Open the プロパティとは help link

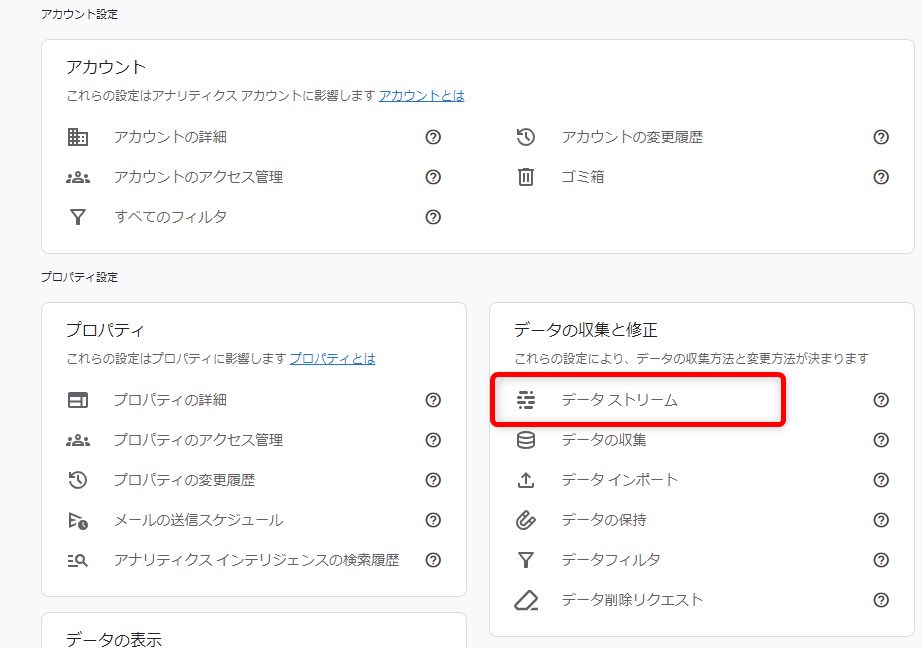pos(332,358)
